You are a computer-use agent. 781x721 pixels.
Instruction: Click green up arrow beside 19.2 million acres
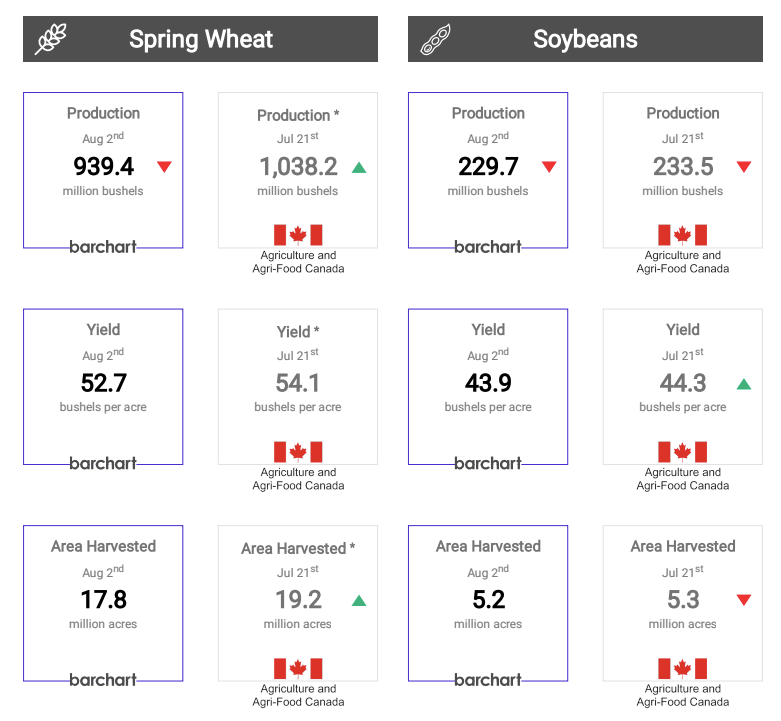pyautogui.click(x=359, y=600)
